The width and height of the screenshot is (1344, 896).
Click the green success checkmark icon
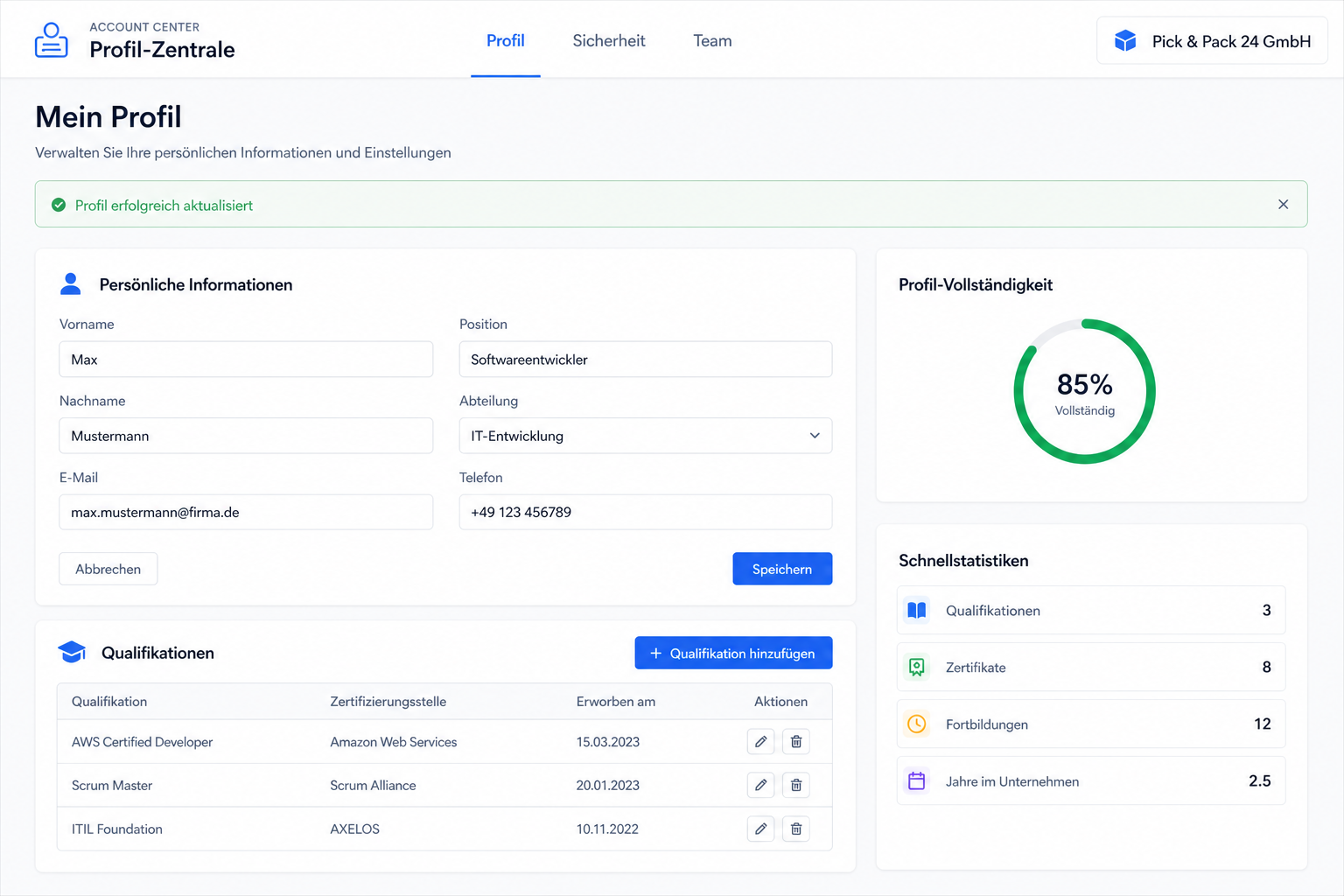59,205
